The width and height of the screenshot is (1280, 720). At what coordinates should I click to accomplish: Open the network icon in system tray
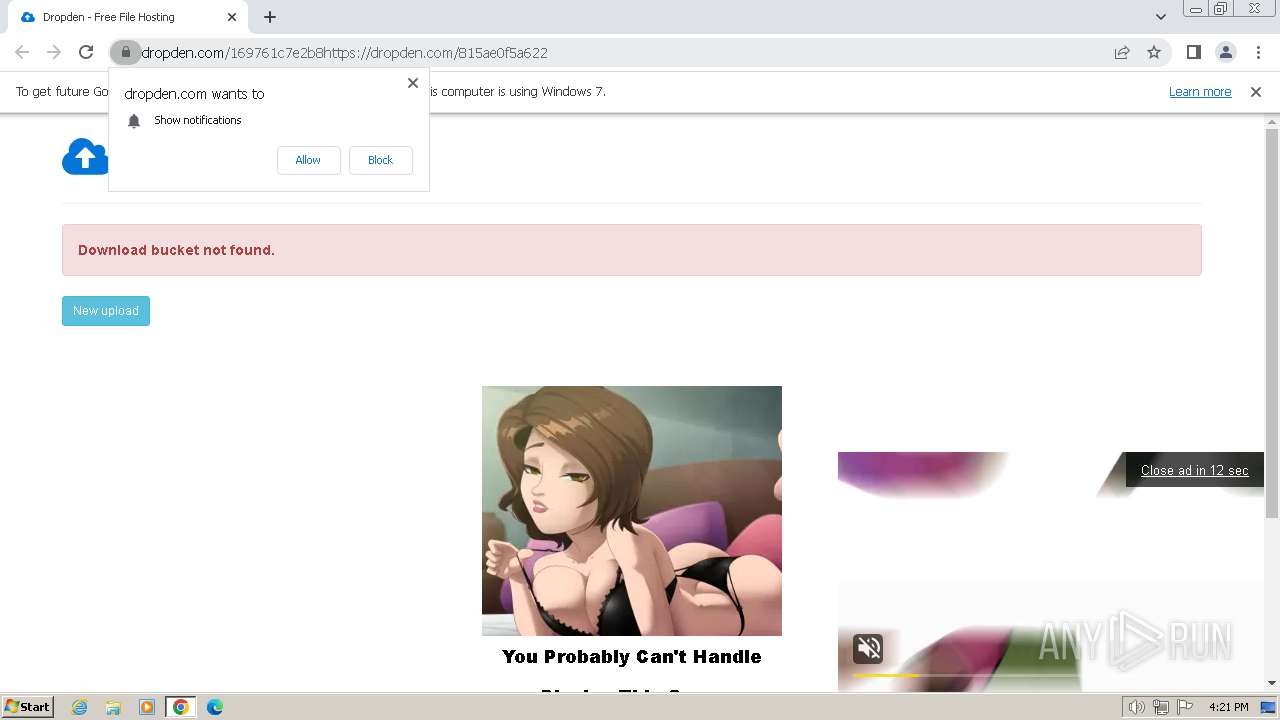(x=1160, y=707)
